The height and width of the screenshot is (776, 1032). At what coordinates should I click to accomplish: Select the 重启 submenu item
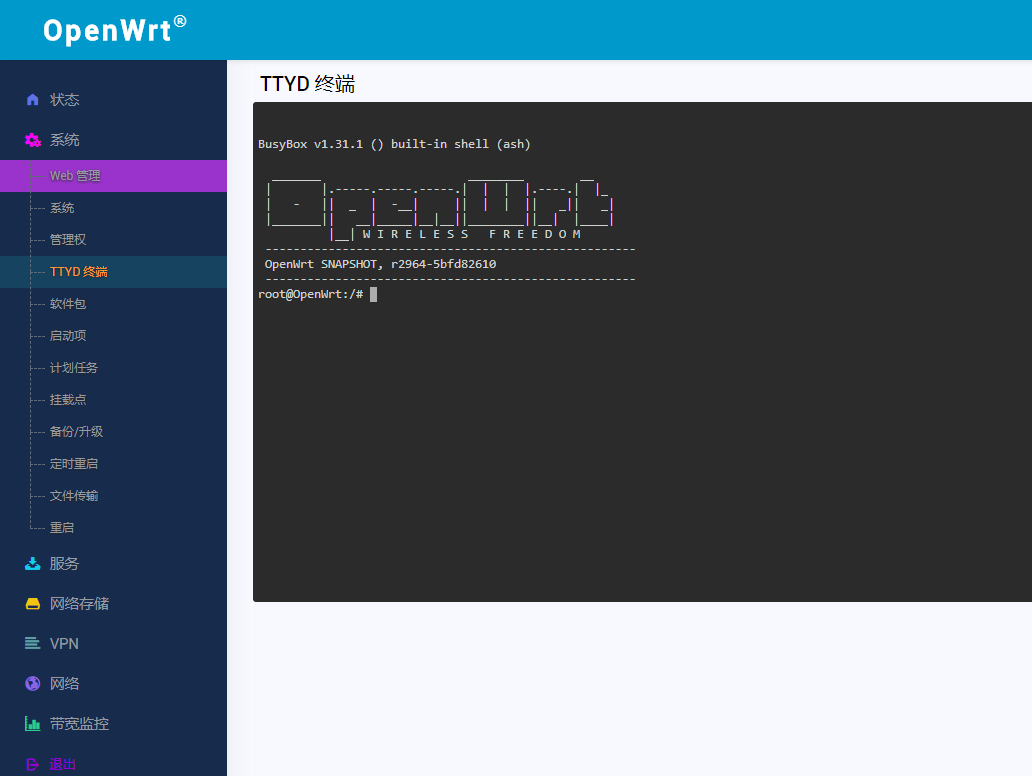[x=113, y=527]
